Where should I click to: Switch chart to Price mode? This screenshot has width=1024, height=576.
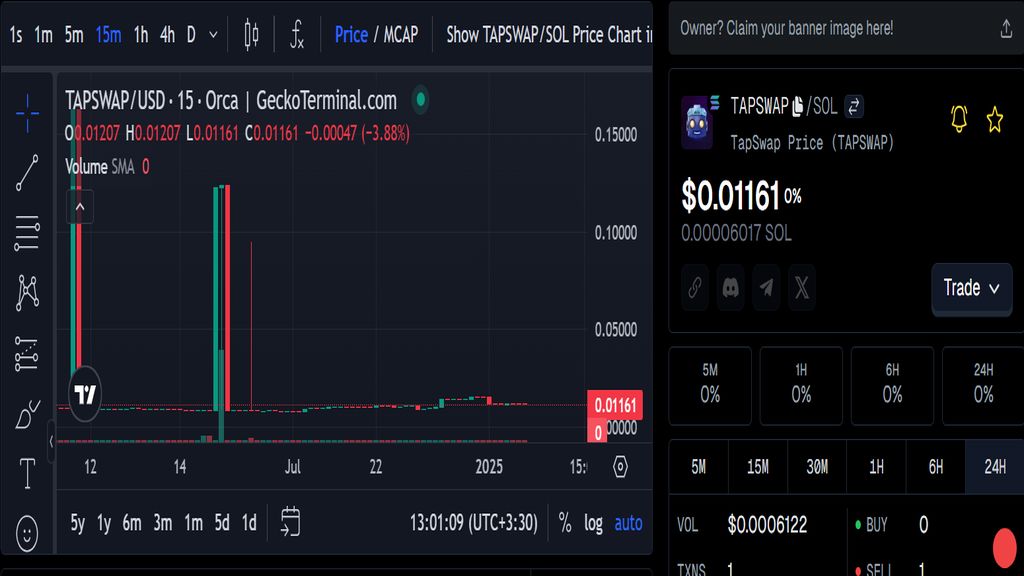(x=351, y=35)
